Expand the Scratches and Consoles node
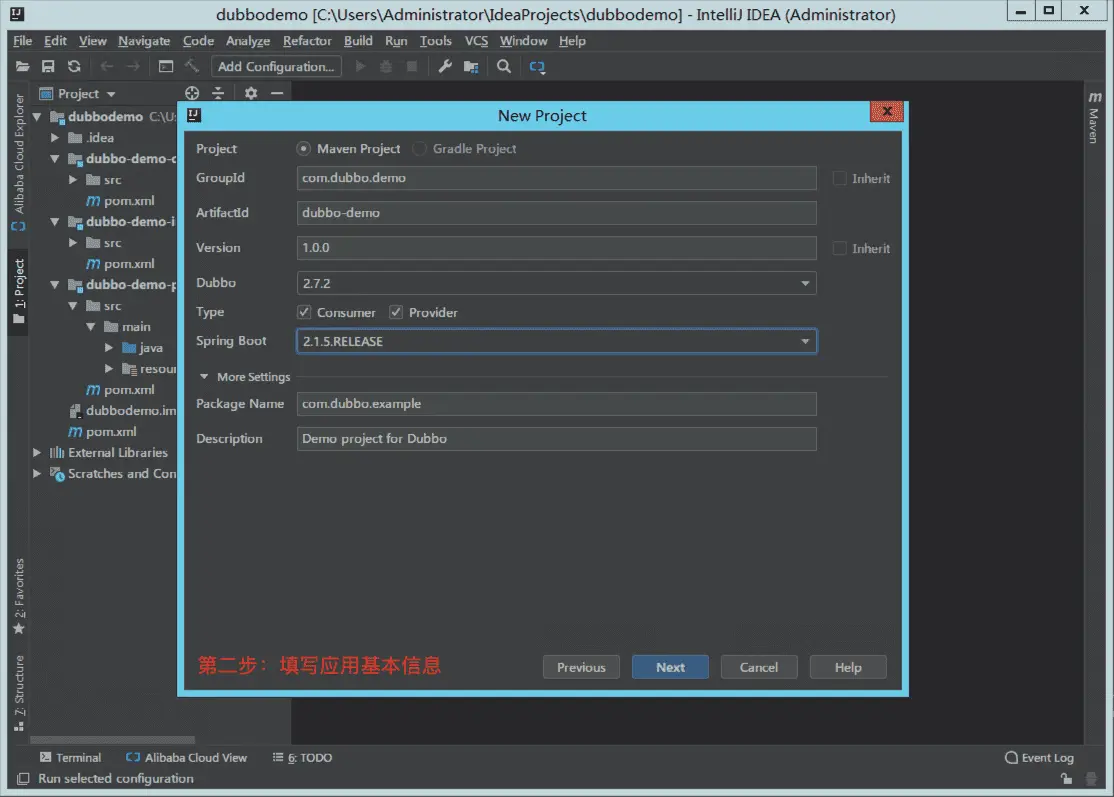The height and width of the screenshot is (797, 1114). click(x=37, y=474)
